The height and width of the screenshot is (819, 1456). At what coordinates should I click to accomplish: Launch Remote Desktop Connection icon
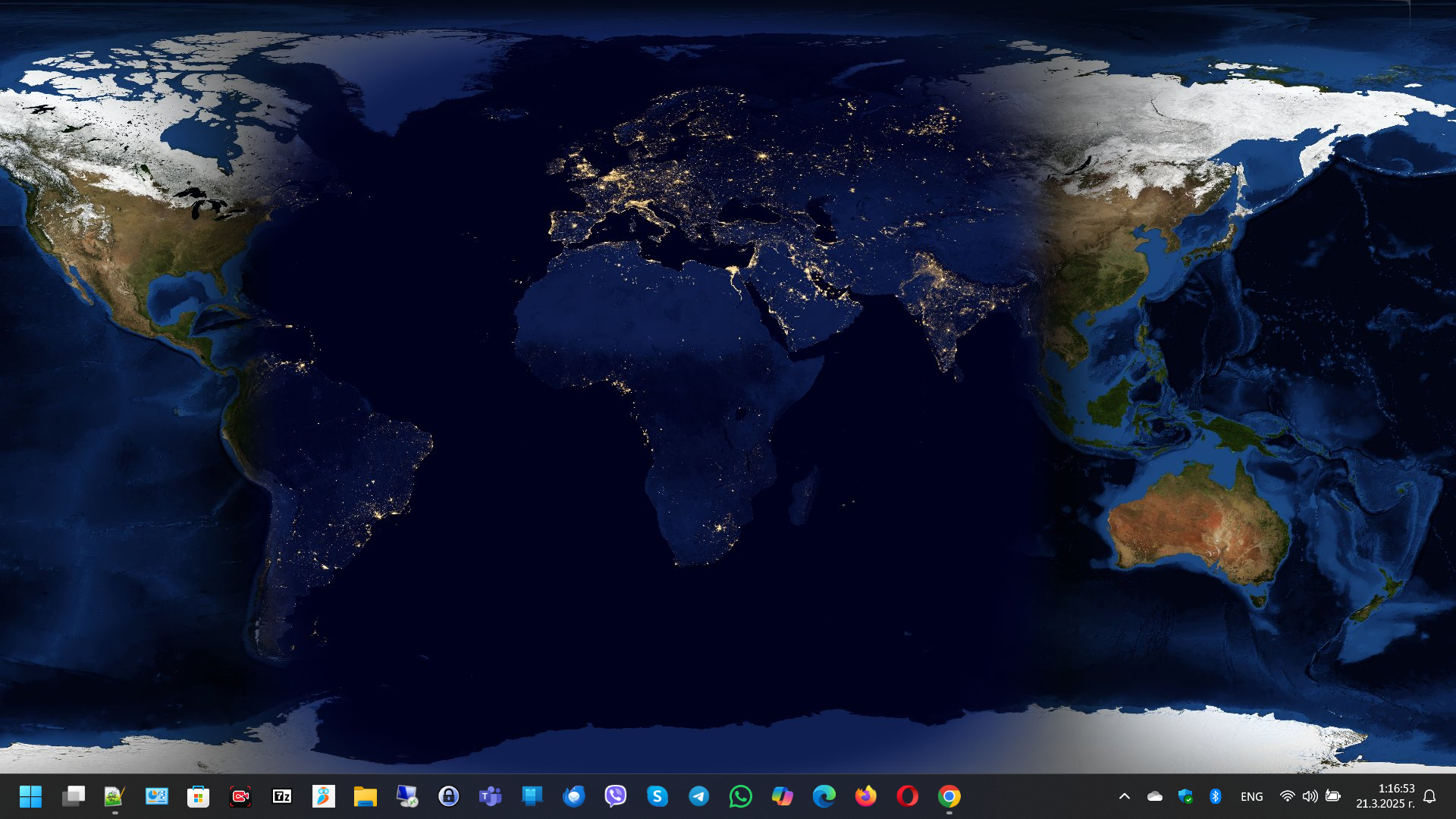click(x=407, y=796)
